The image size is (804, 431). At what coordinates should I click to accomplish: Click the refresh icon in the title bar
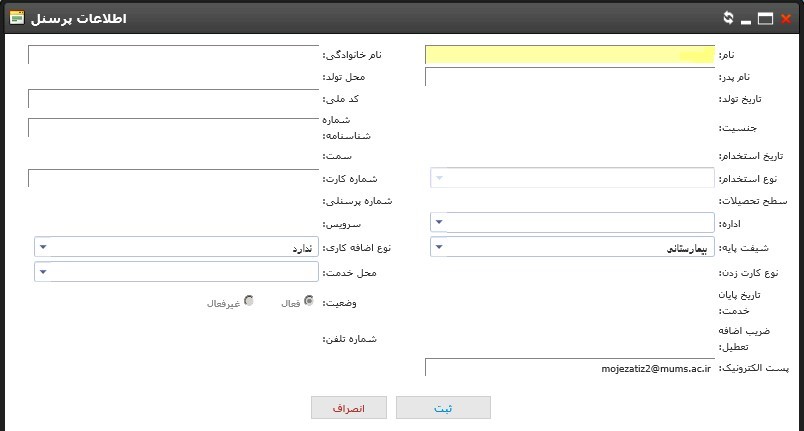click(728, 18)
